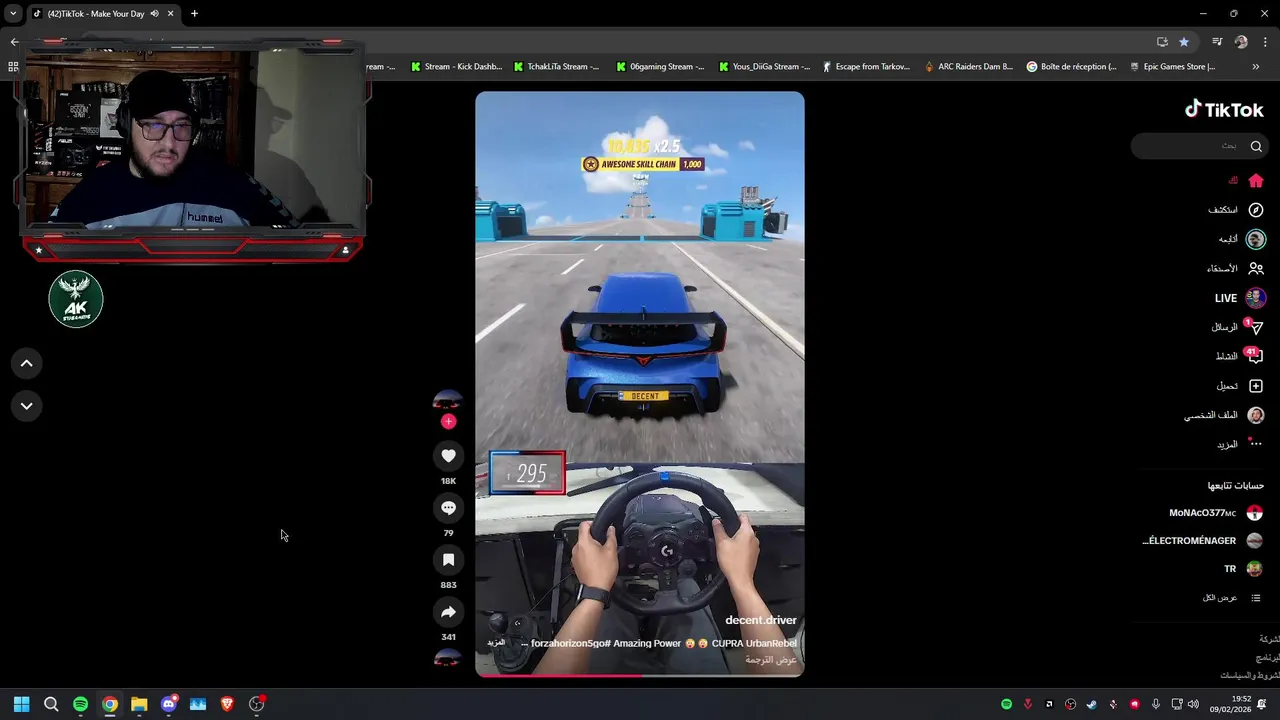Open the 06gaming Stream bookmark
This screenshot has width=1280, height=720.
coord(660,67)
